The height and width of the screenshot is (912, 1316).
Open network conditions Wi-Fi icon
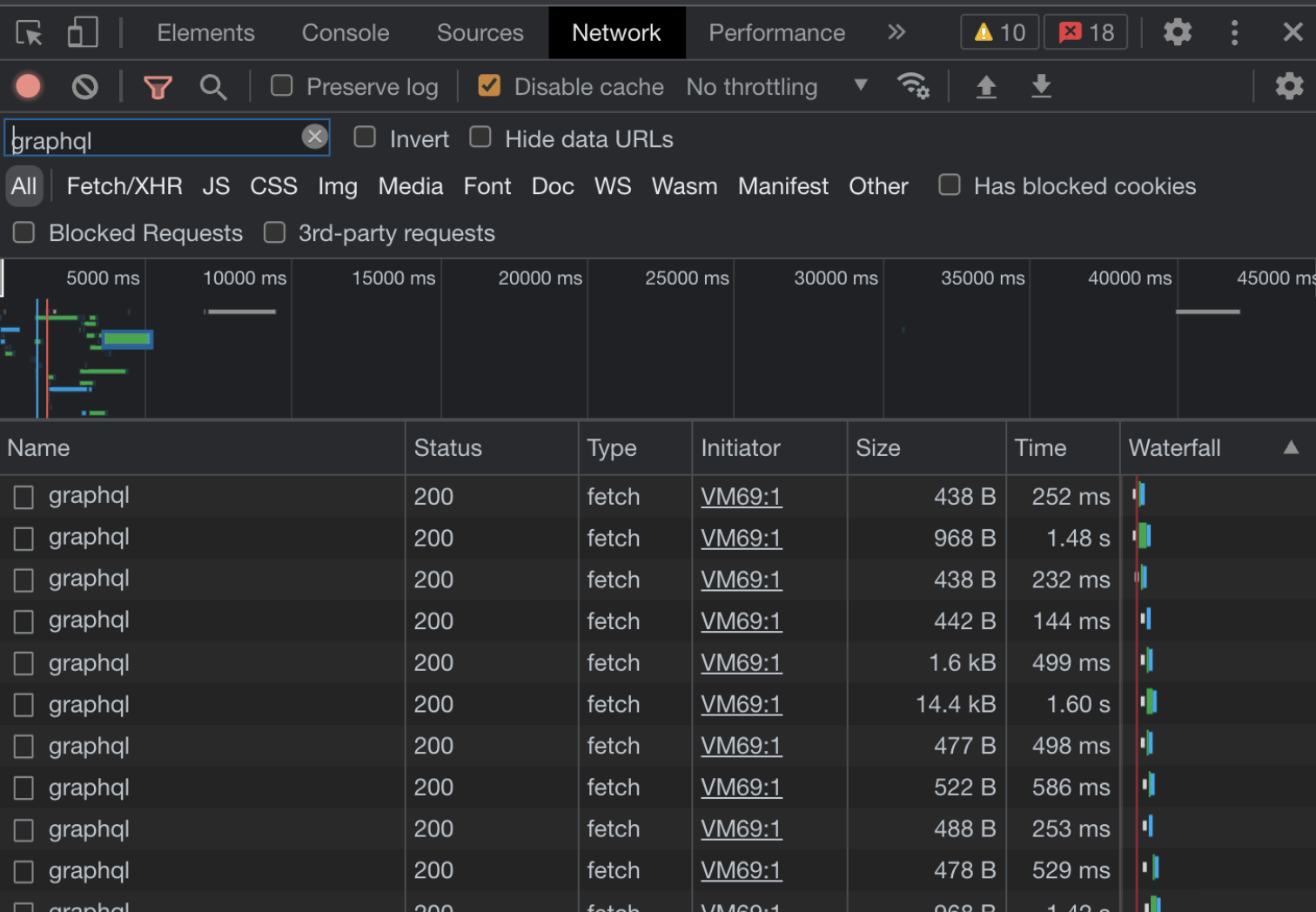click(912, 86)
